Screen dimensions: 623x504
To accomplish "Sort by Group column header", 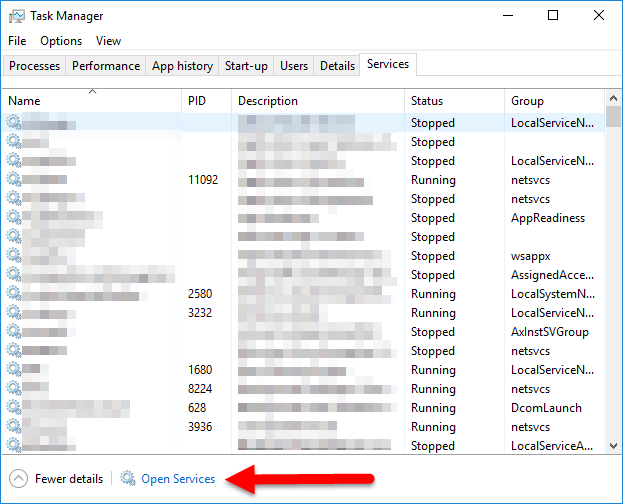I will pos(555,101).
